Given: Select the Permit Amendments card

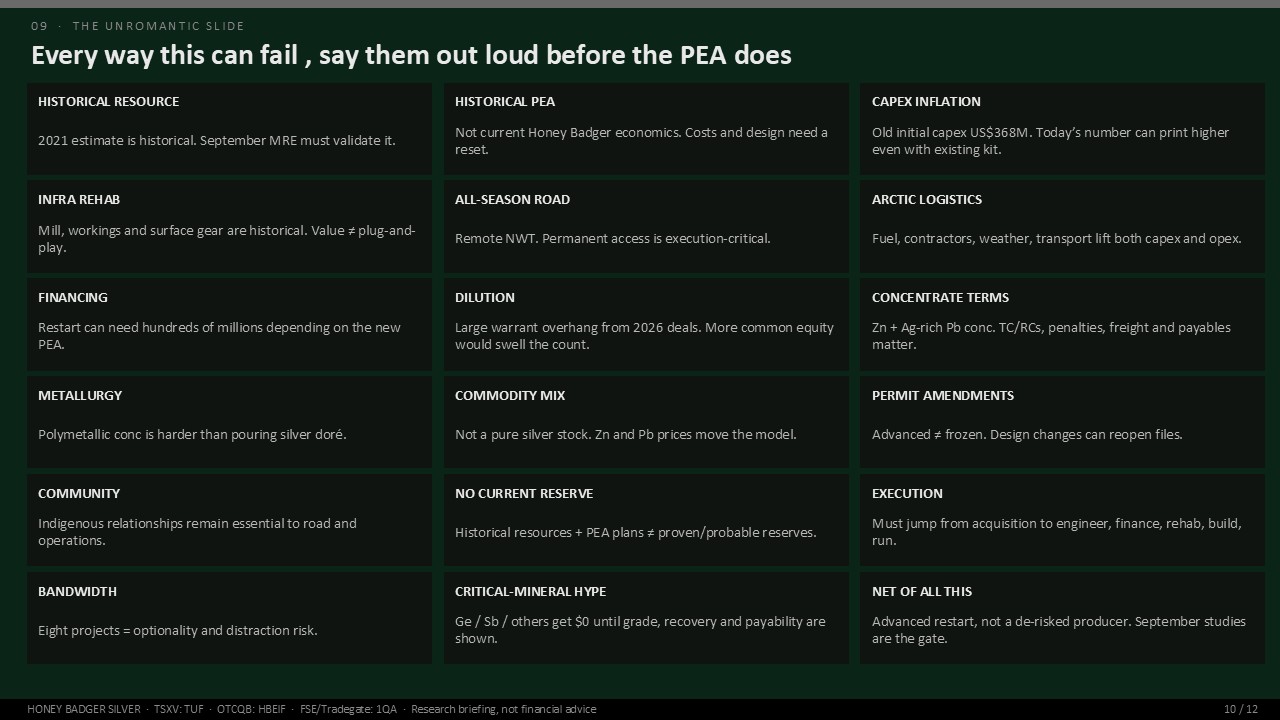Looking at the screenshot, I should 1062,423.
